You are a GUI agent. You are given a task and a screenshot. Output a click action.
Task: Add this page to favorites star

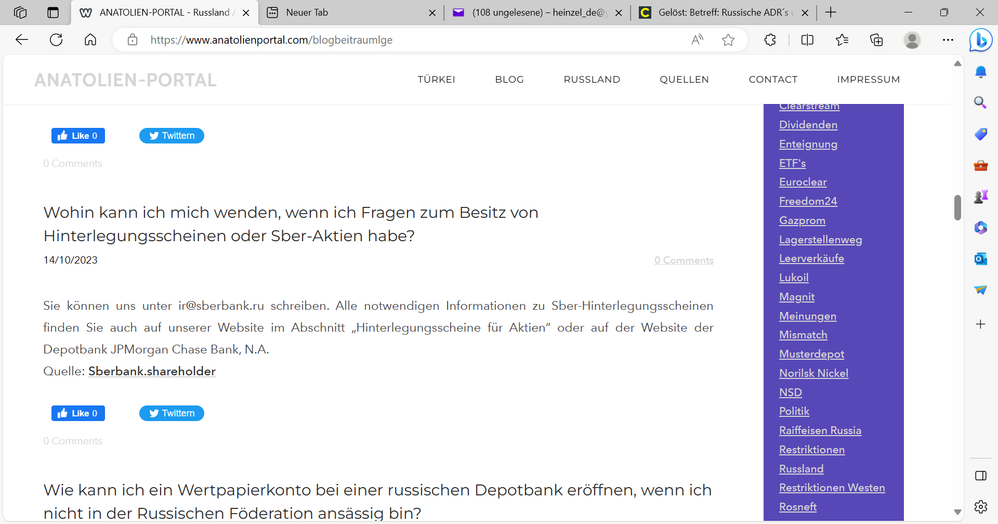(x=728, y=39)
